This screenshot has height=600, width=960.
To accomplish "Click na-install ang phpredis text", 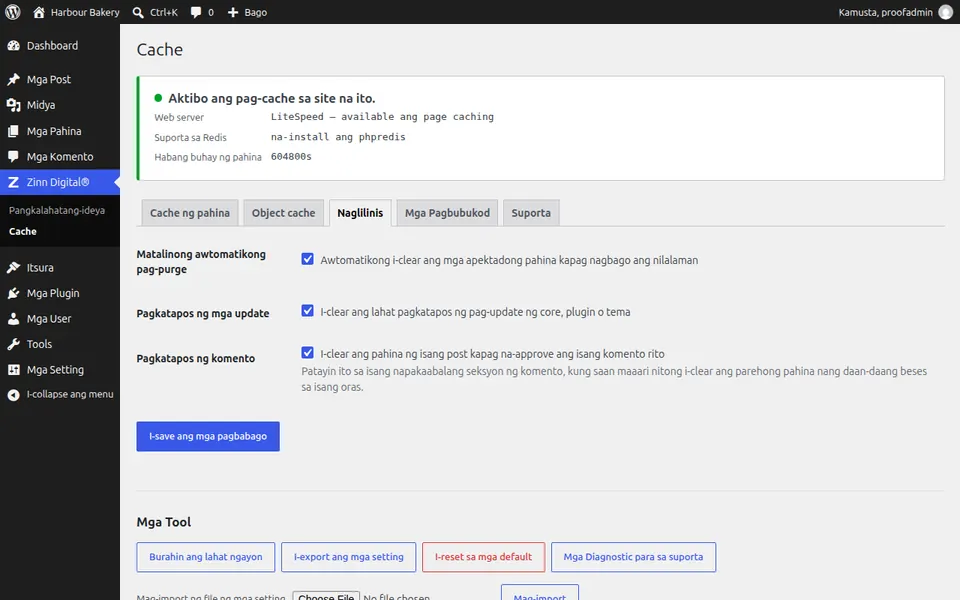I will (x=338, y=137).
